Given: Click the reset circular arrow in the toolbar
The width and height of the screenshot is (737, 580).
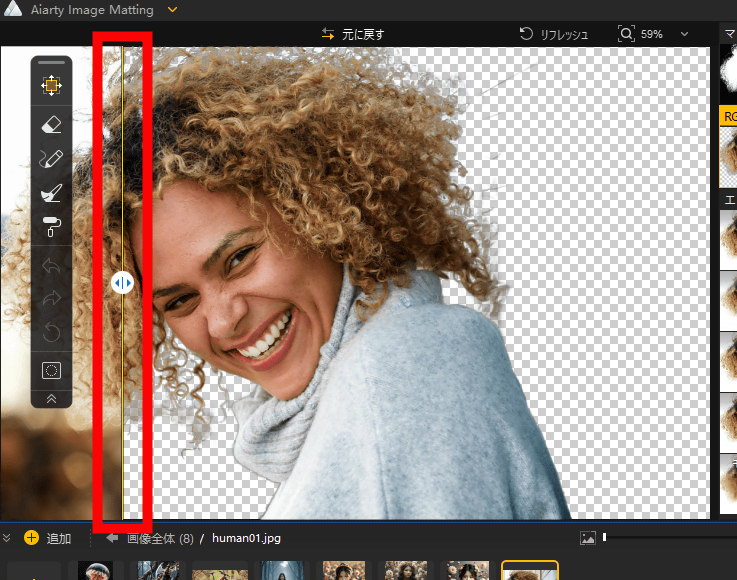Looking at the screenshot, I should pyautogui.click(x=51, y=332).
